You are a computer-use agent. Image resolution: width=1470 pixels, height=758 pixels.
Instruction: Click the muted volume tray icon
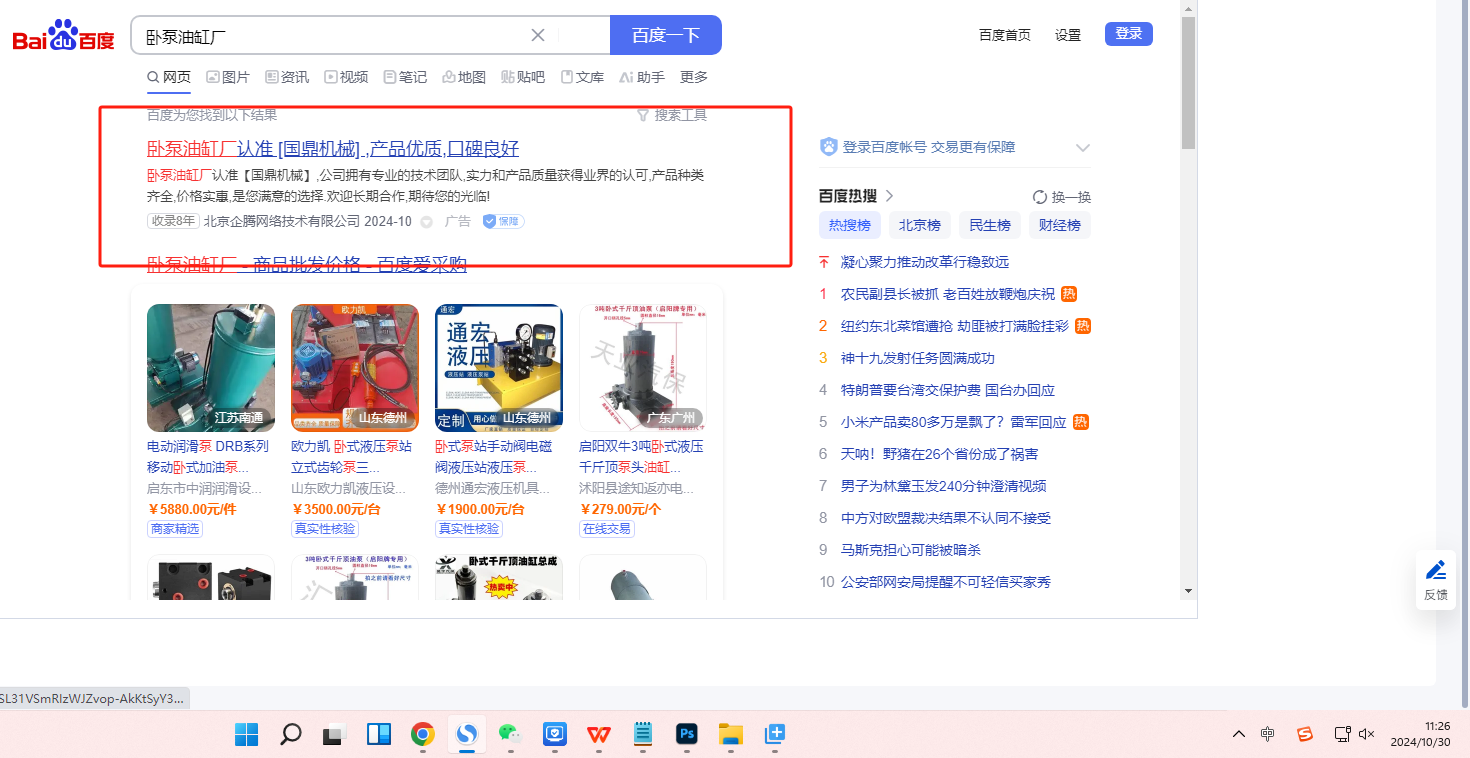(x=1367, y=734)
